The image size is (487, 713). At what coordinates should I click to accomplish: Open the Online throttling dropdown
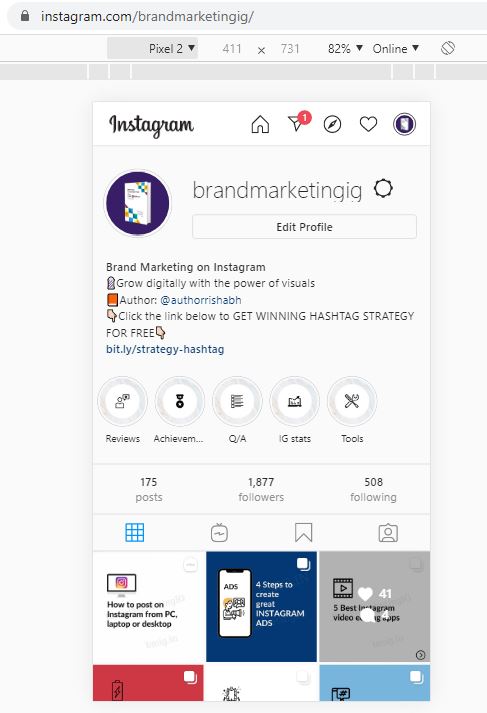pyautogui.click(x=396, y=49)
